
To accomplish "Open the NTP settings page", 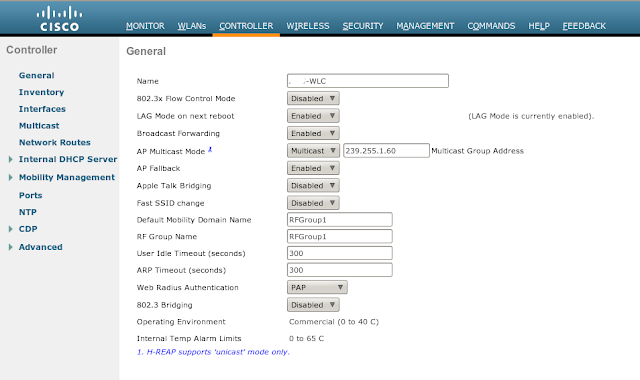I will (x=28, y=212).
